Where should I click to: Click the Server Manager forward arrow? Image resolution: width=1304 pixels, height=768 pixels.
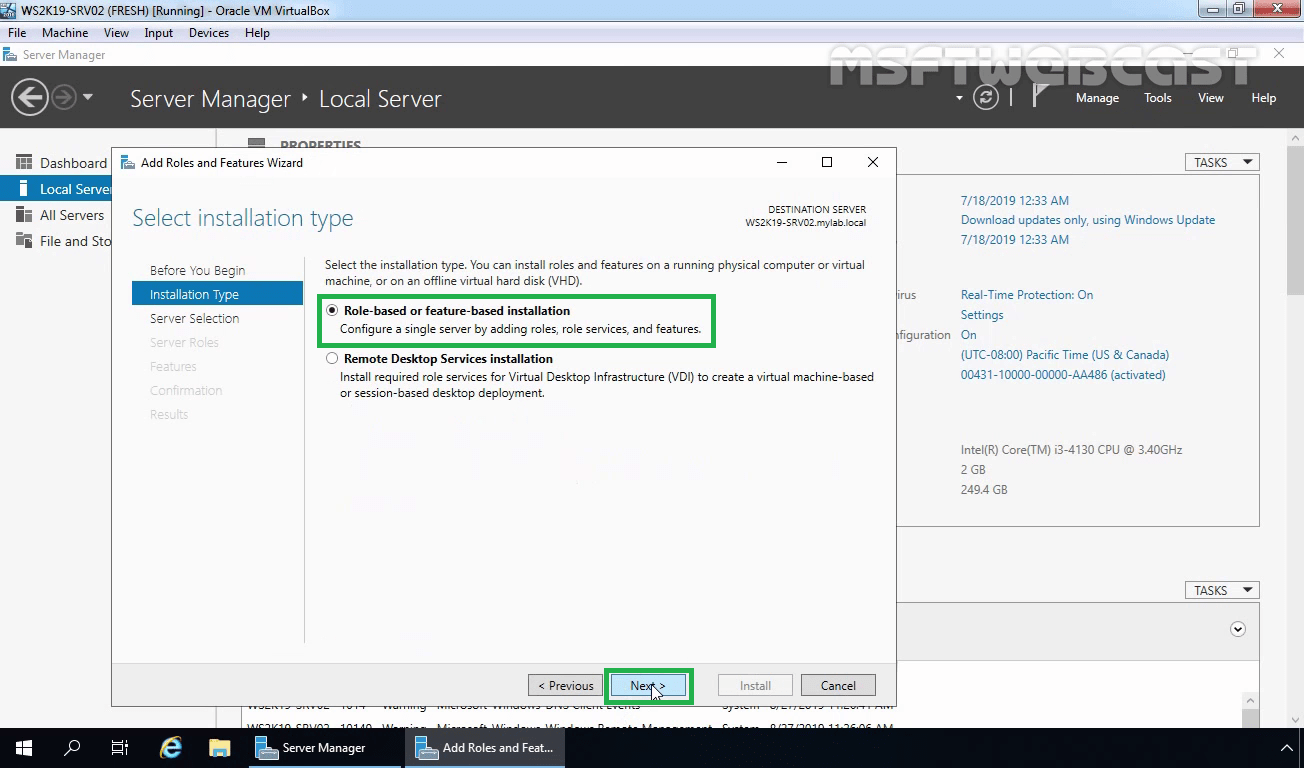pos(64,98)
